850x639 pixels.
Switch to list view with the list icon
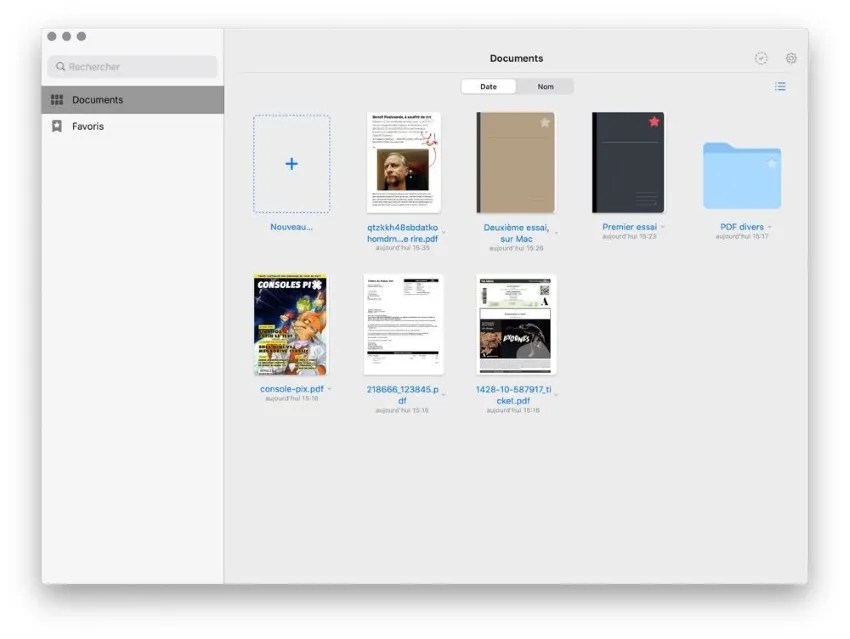780,86
